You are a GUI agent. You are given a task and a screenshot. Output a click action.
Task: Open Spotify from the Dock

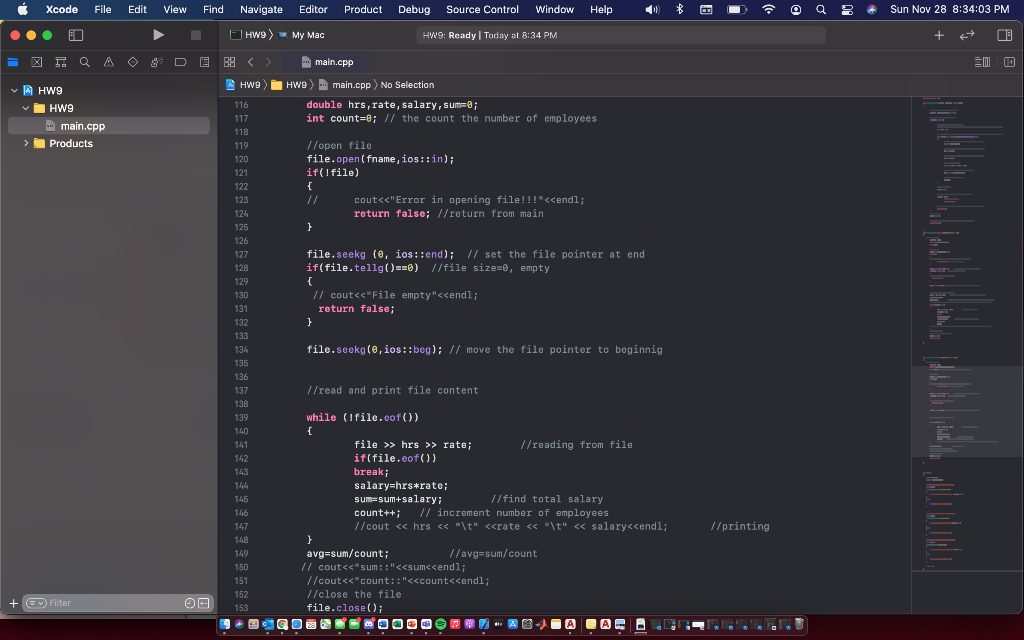coord(440,624)
